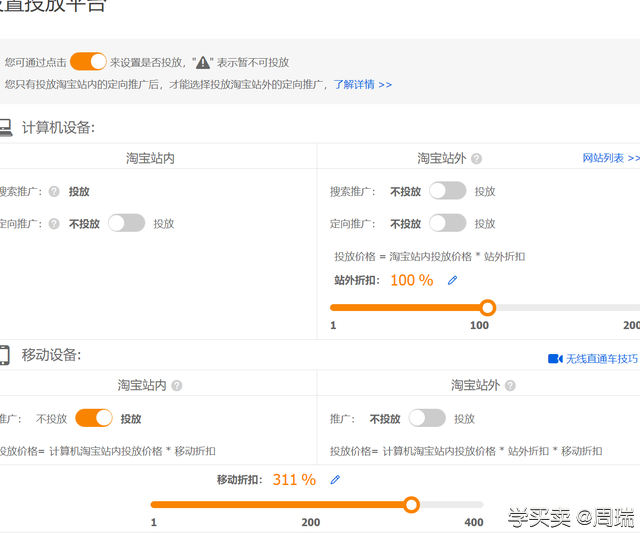Click the computer device icon beside 计算机设备
The height and width of the screenshot is (533, 640).
6,127
